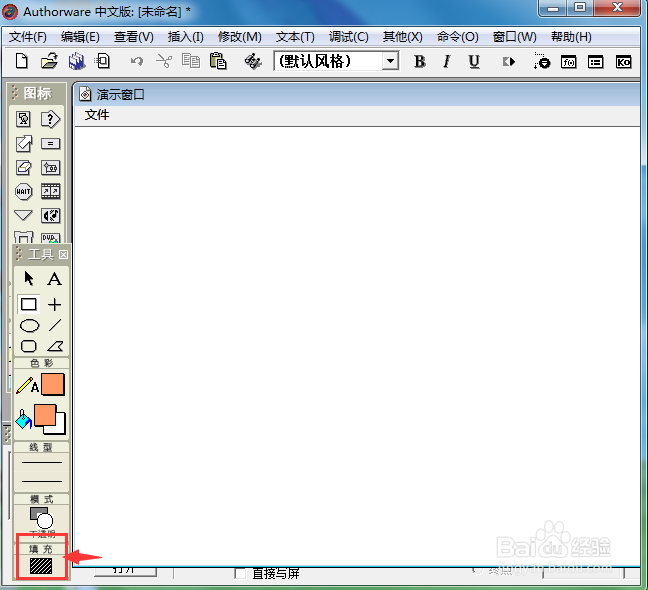
Task: Open the Control Panel toolbar icon
Action: 541,61
